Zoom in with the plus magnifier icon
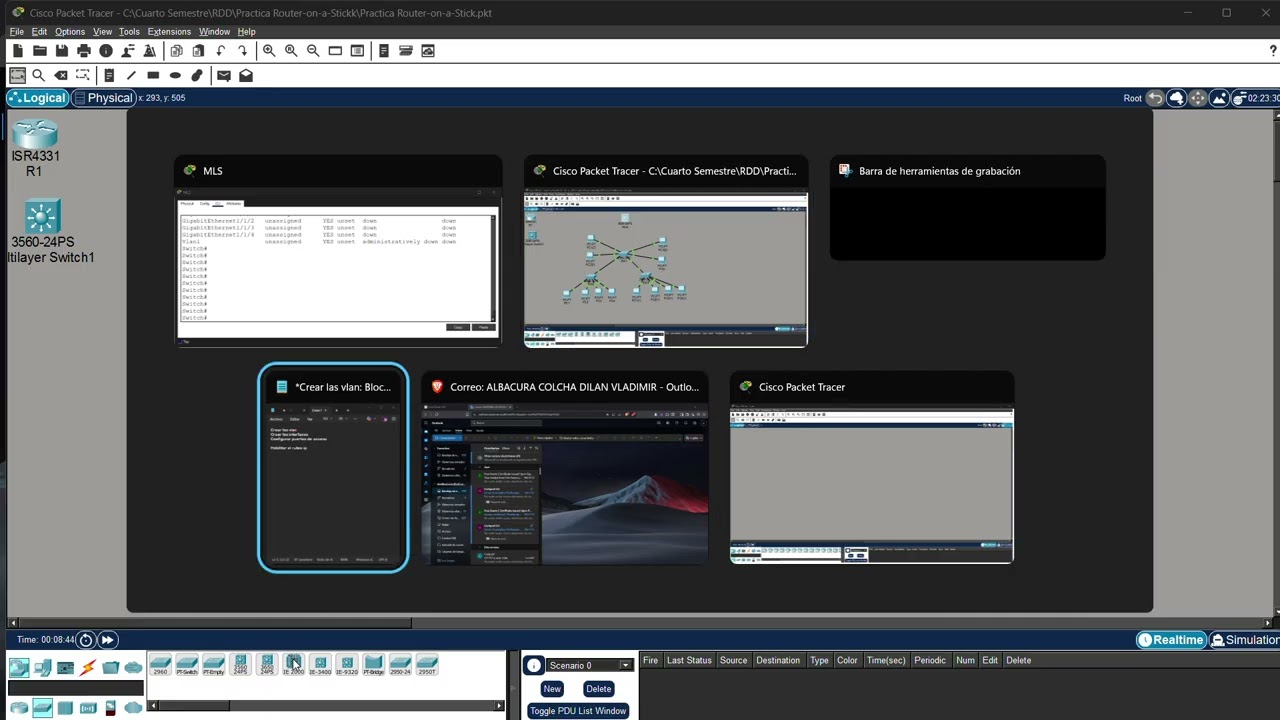The width and height of the screenshot is (1280, 720). coord(269,51)
